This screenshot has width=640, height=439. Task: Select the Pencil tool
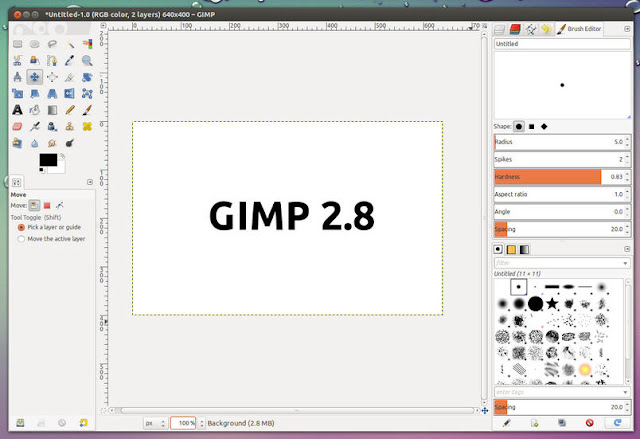[x=70, y=110]
